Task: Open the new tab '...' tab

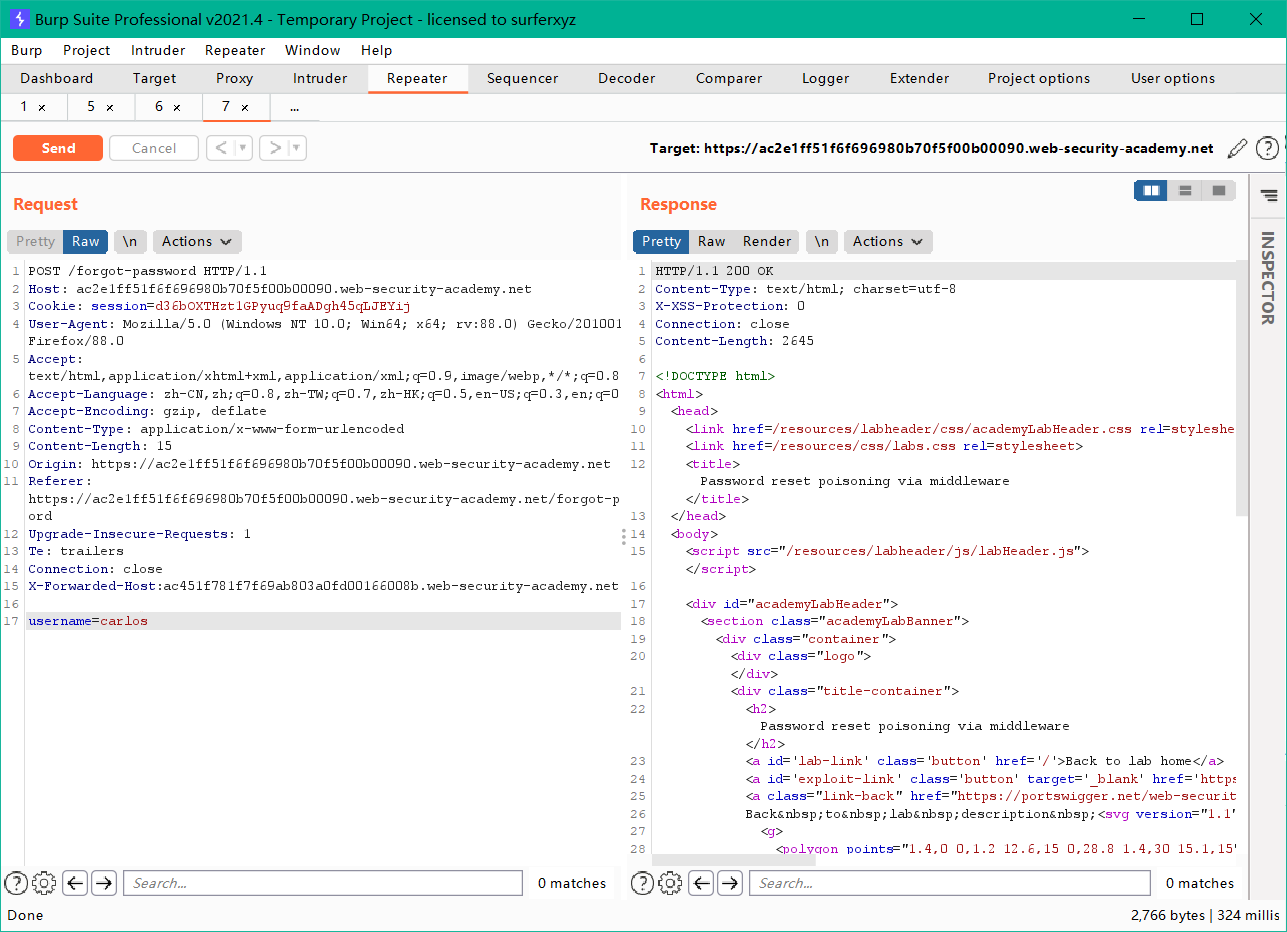Action: (x=294, y=107)
